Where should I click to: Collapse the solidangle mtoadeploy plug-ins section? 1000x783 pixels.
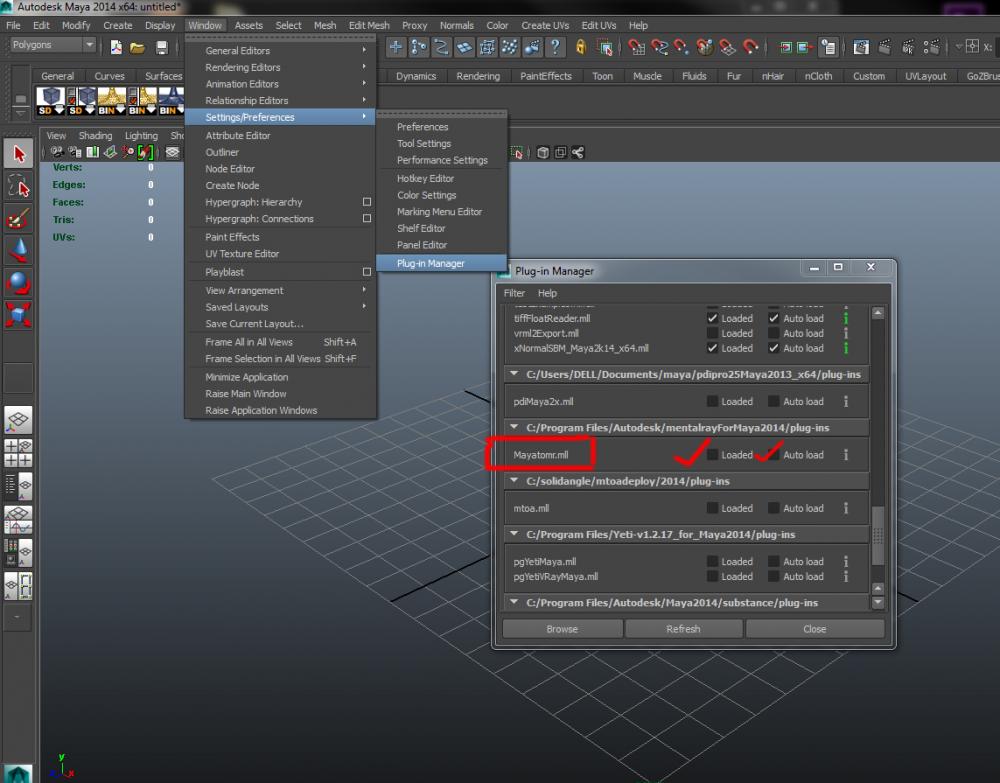514,481
